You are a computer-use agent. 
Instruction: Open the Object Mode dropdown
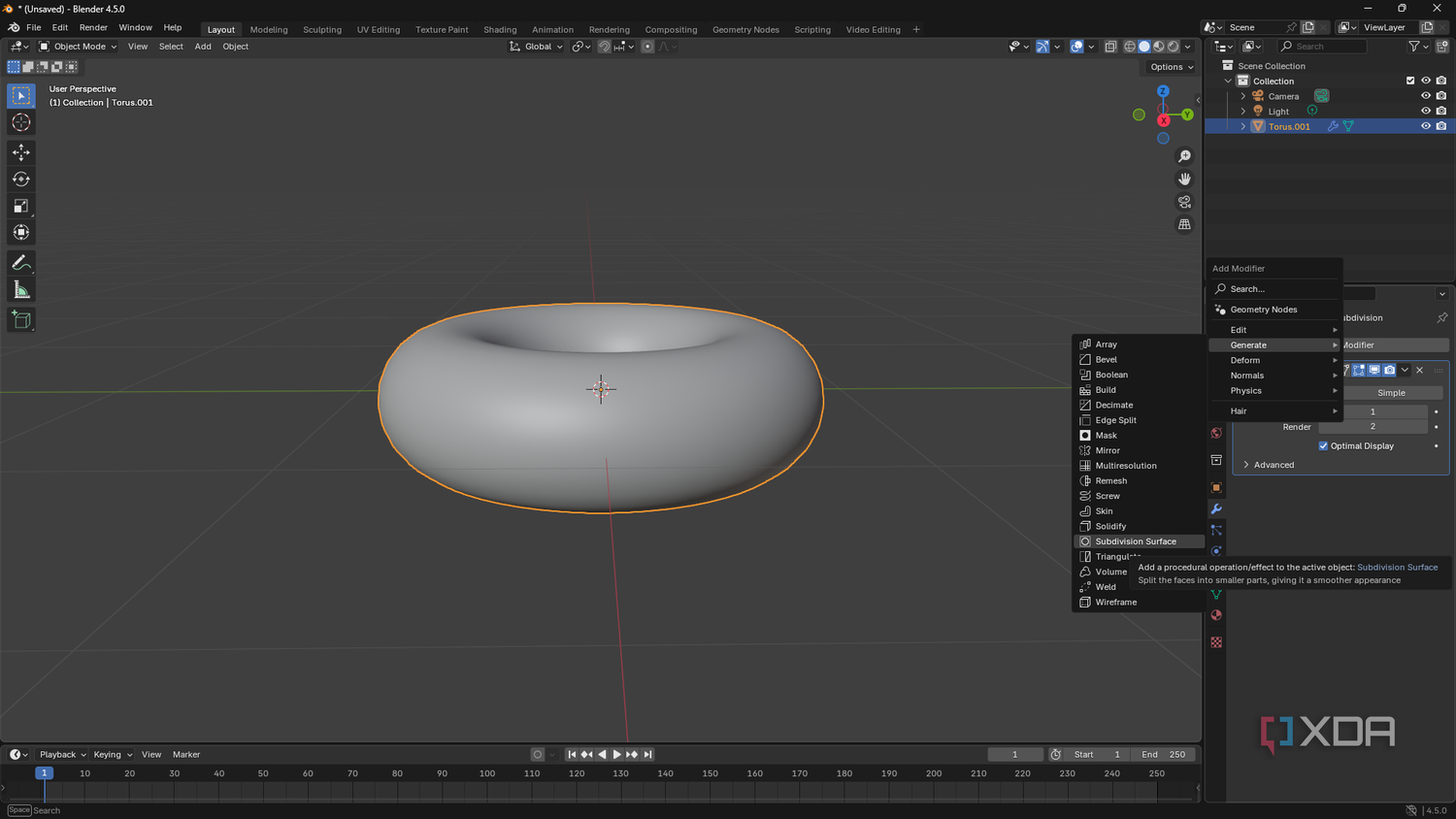tap(78, 47)
